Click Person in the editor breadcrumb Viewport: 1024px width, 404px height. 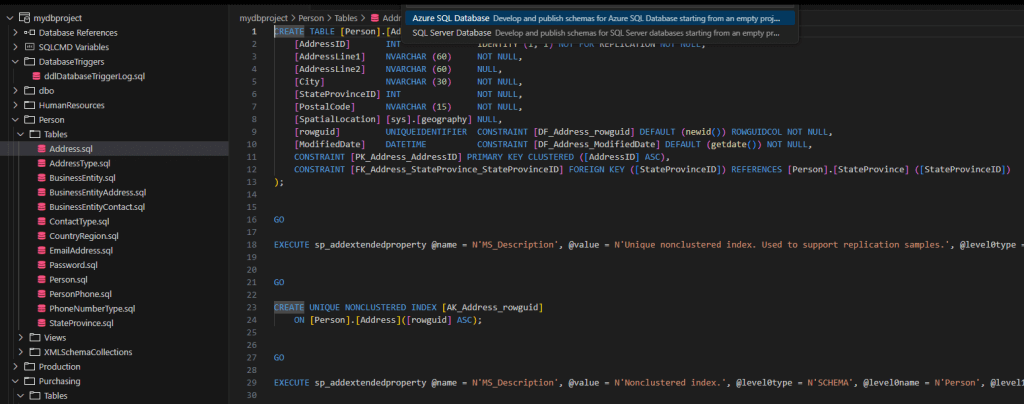(x=311, y=18)
